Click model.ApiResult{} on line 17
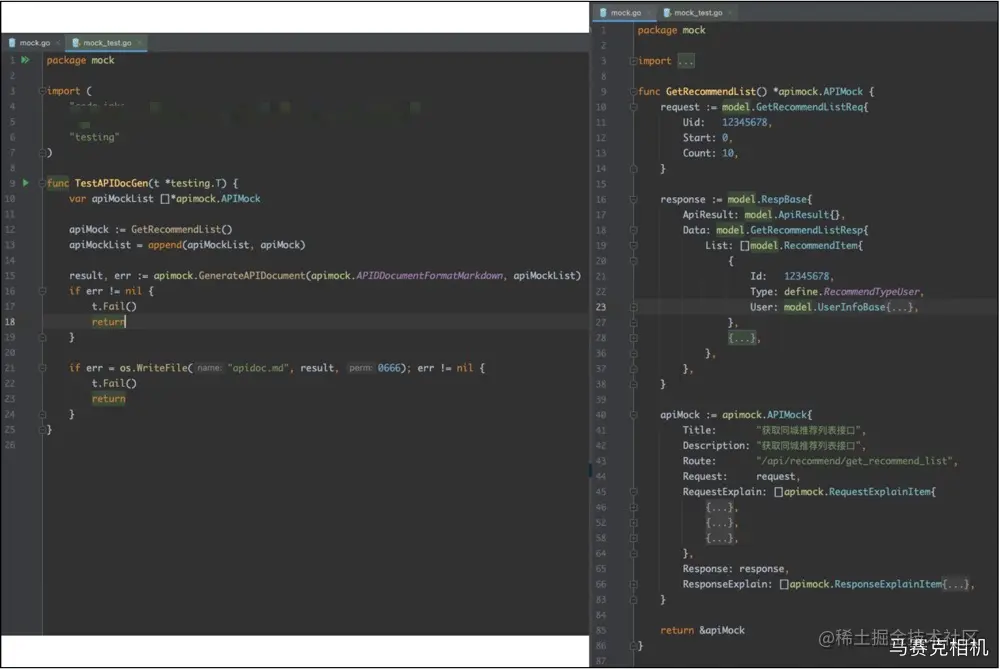This screenshot has width=1000, height=669. click(792, 215)
